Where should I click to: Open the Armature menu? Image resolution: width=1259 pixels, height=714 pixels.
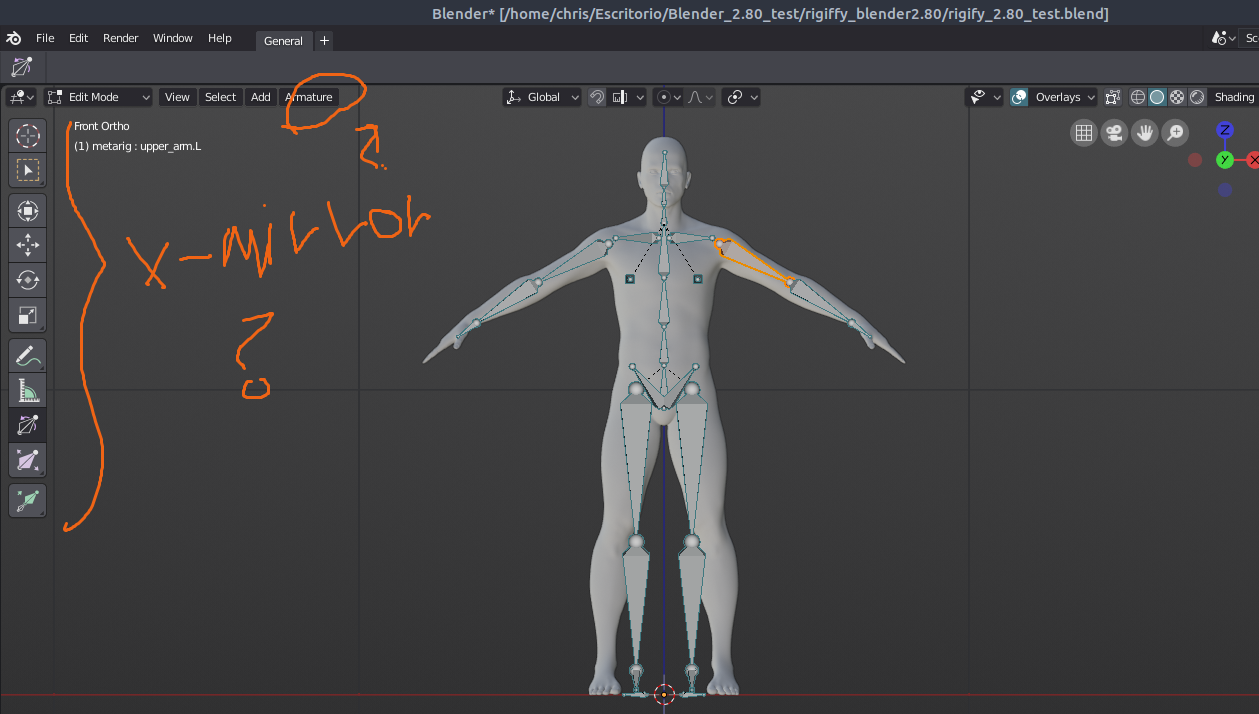pos(308,97)
